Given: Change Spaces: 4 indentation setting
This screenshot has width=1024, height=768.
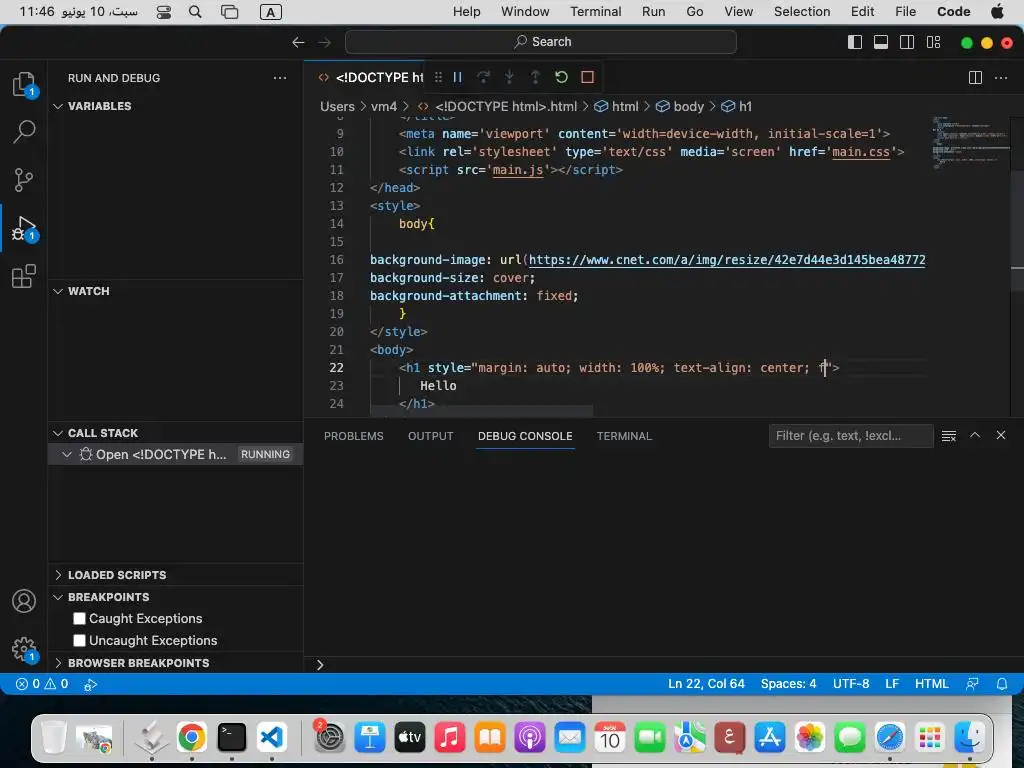Looking at the screenshot, I should point(788,684).
